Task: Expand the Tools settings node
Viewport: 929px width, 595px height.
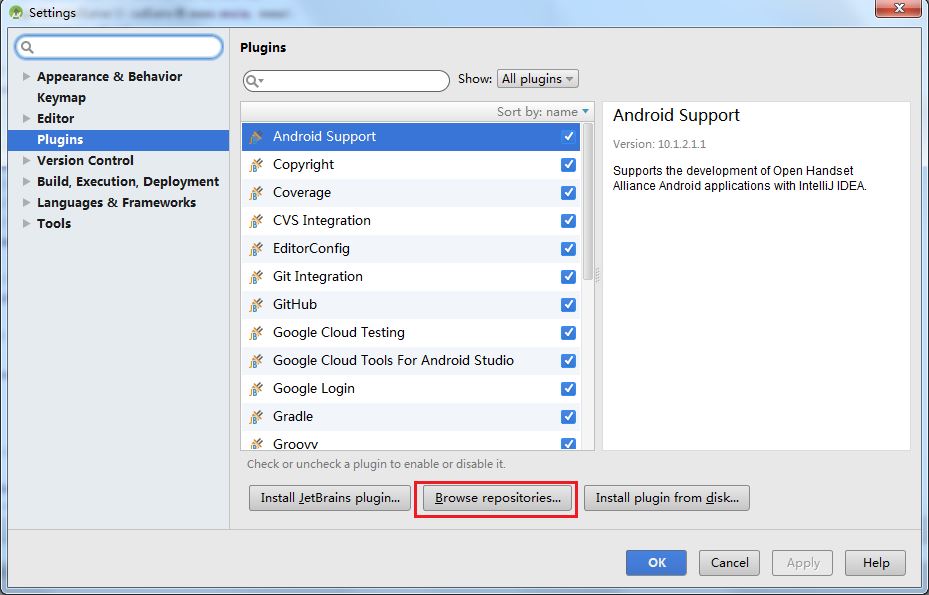Action: pyautogui.click(x=26, y=223)
